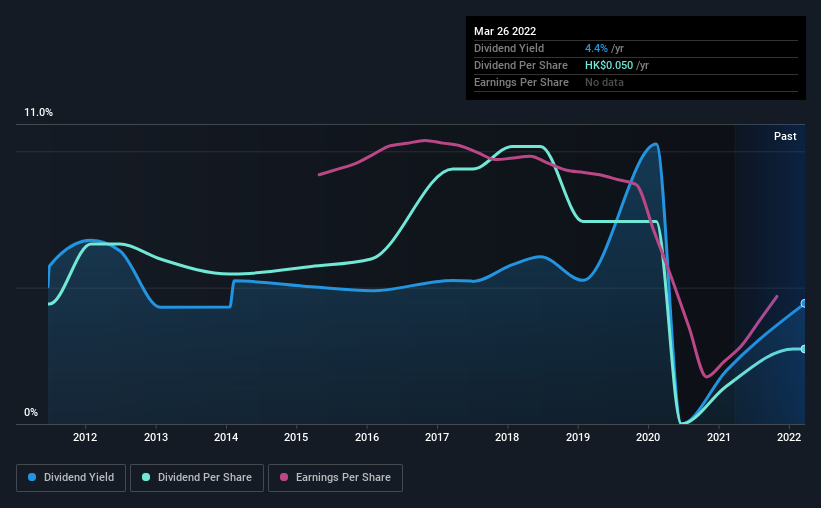Click the 2012 x-axis label
The width and height of the screenshot is (821, 508).
pyautogui.click(x=85, y=437)
